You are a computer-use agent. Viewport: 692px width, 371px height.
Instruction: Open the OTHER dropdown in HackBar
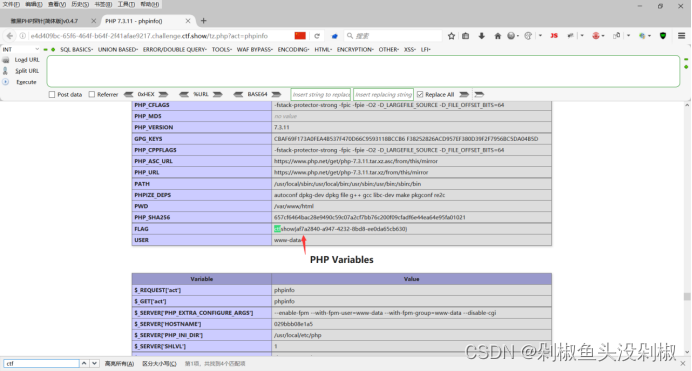389,49
